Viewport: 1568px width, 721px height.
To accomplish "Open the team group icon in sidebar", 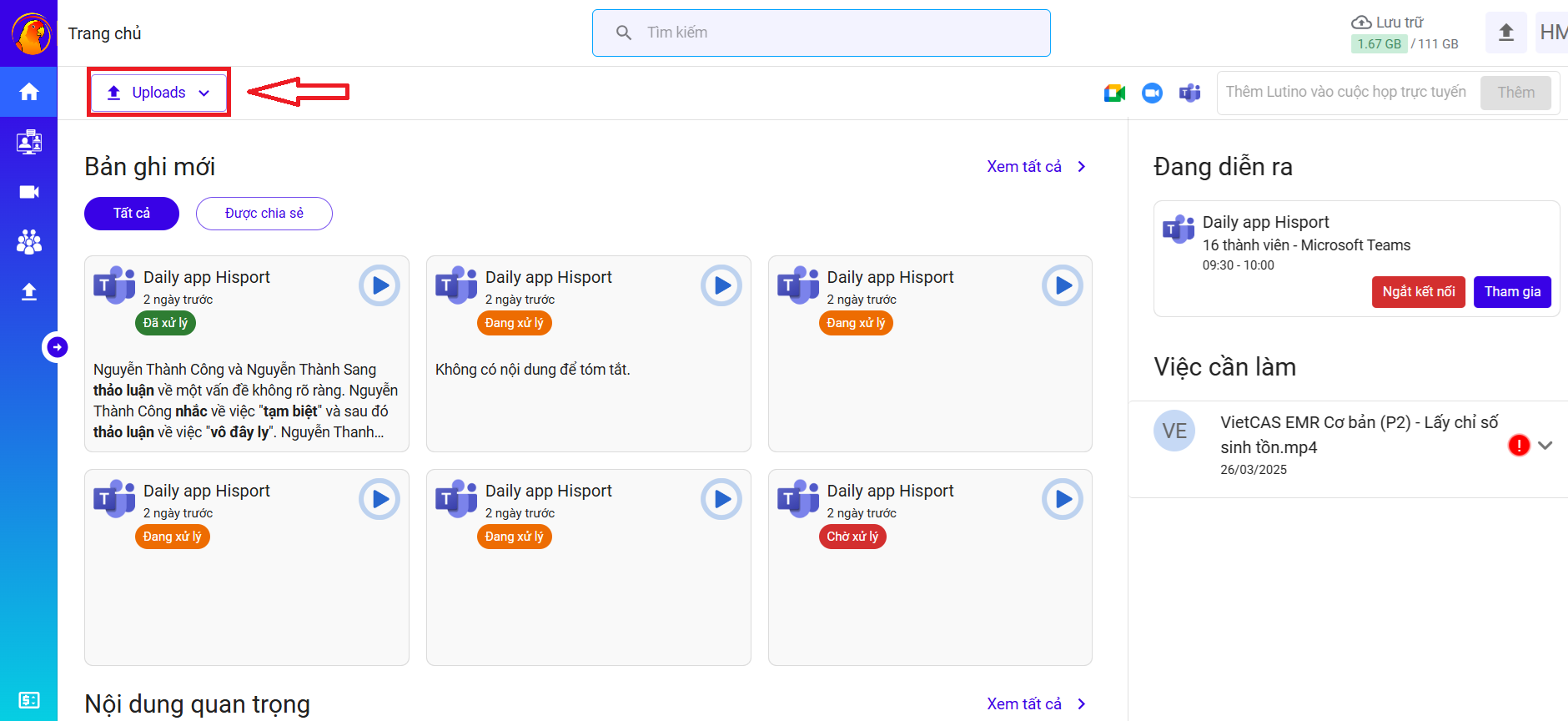I will tap(29, 242).
